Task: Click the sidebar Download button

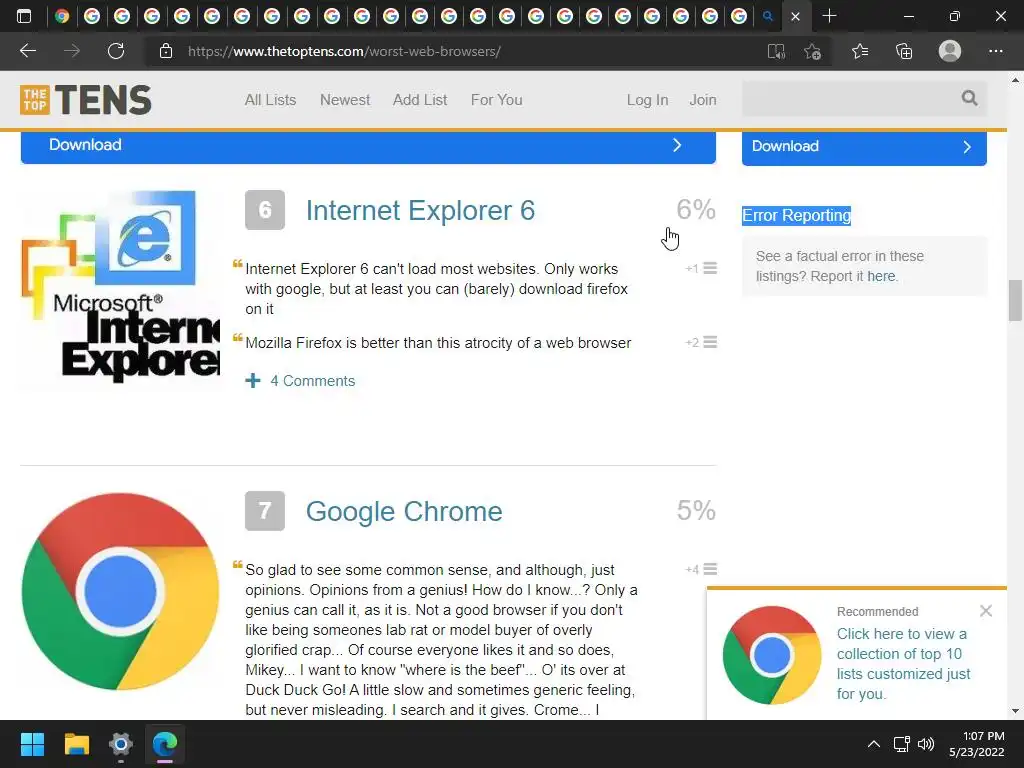Action: (x=864, y=148)
